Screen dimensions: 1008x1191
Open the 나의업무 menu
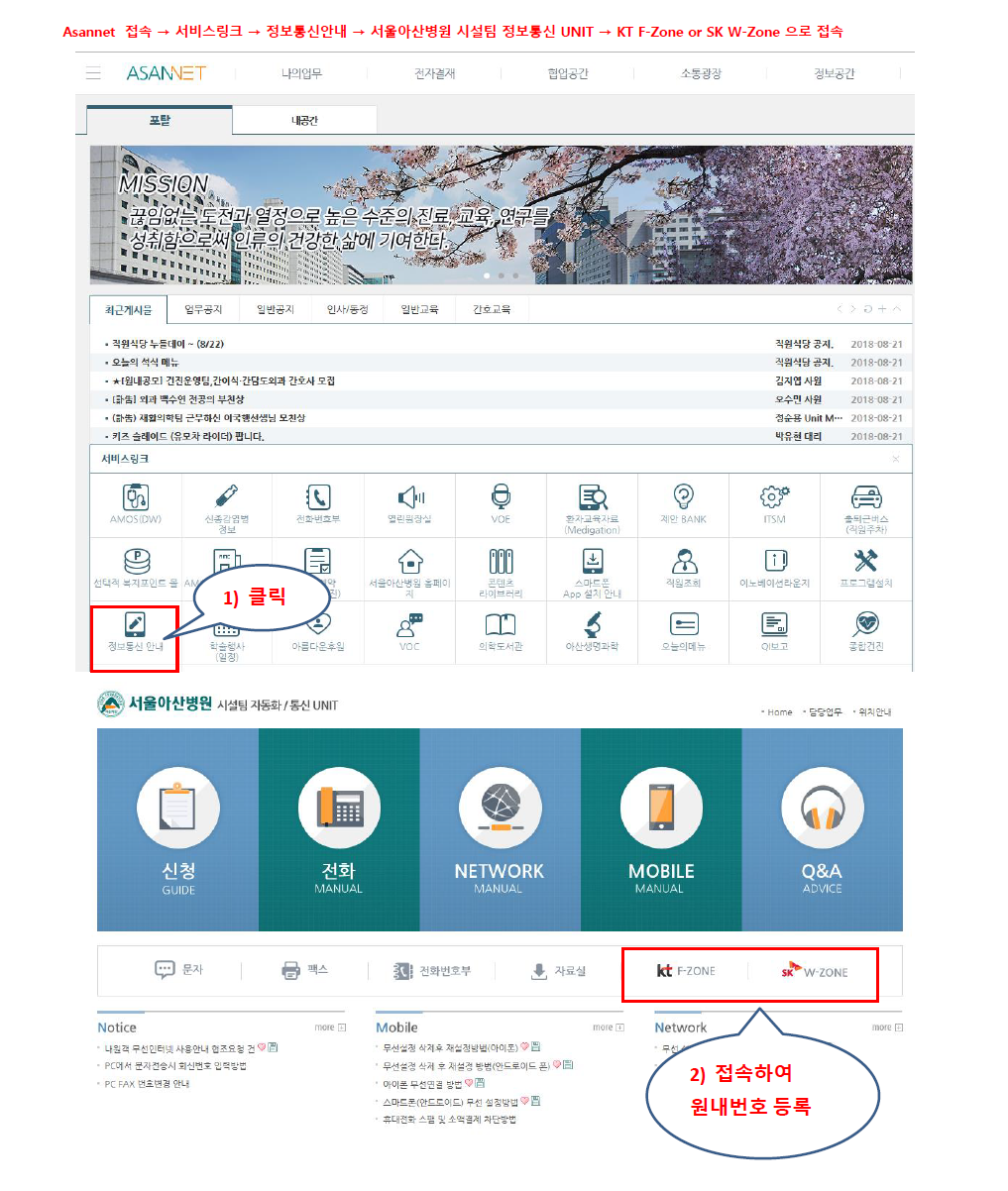[x=301, y=73]
